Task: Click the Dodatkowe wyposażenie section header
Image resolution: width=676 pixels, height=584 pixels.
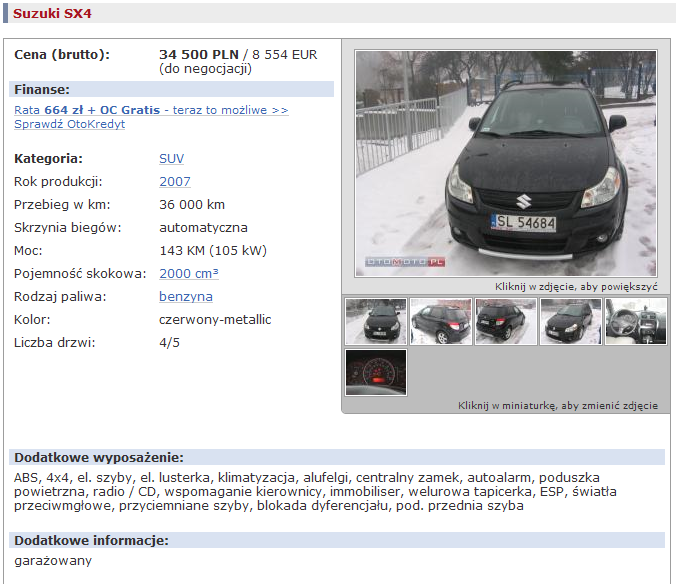Action: pyautogui.click(x=337, y=457)
